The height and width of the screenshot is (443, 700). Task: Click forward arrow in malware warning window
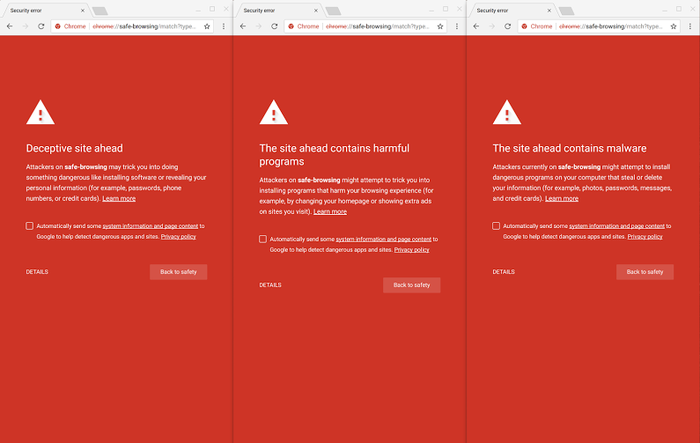coord(492,26)
